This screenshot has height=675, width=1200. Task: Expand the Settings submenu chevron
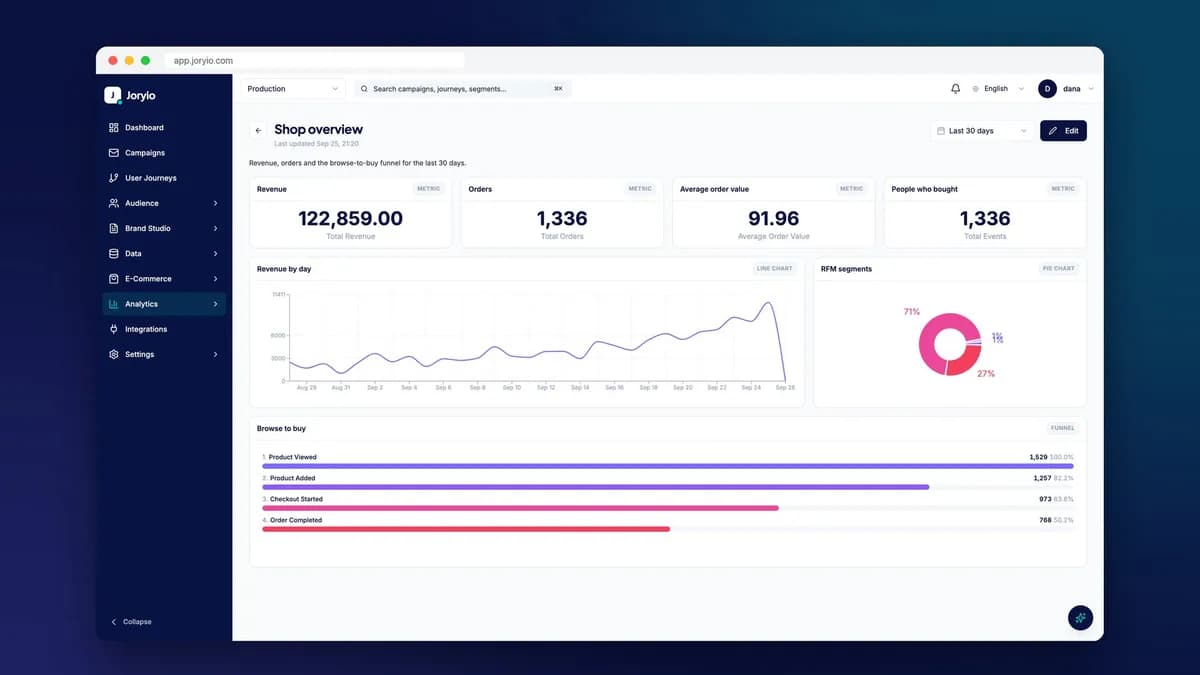215,354
